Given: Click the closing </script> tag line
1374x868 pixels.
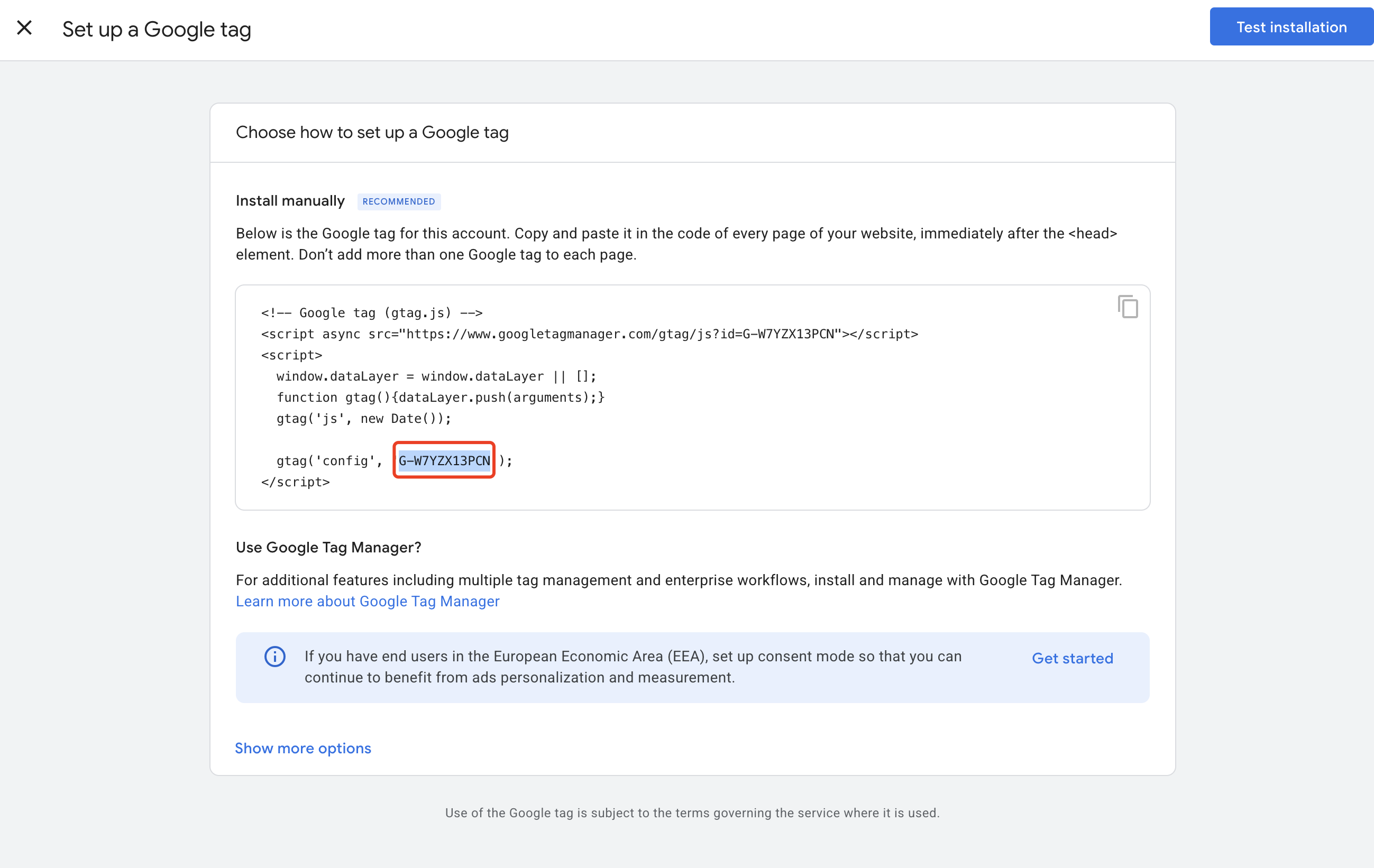Looking at the screenshot, I should pos(296,482).
